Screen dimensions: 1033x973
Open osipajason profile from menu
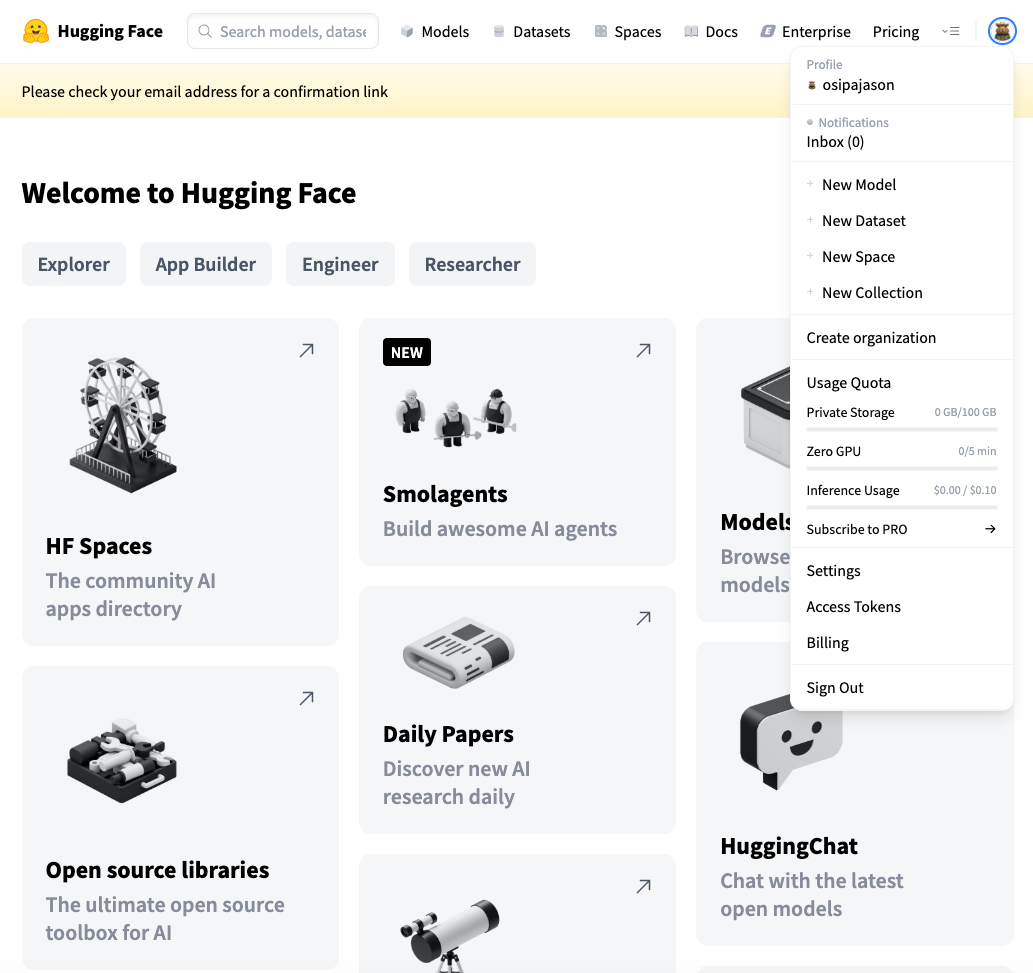858,85
